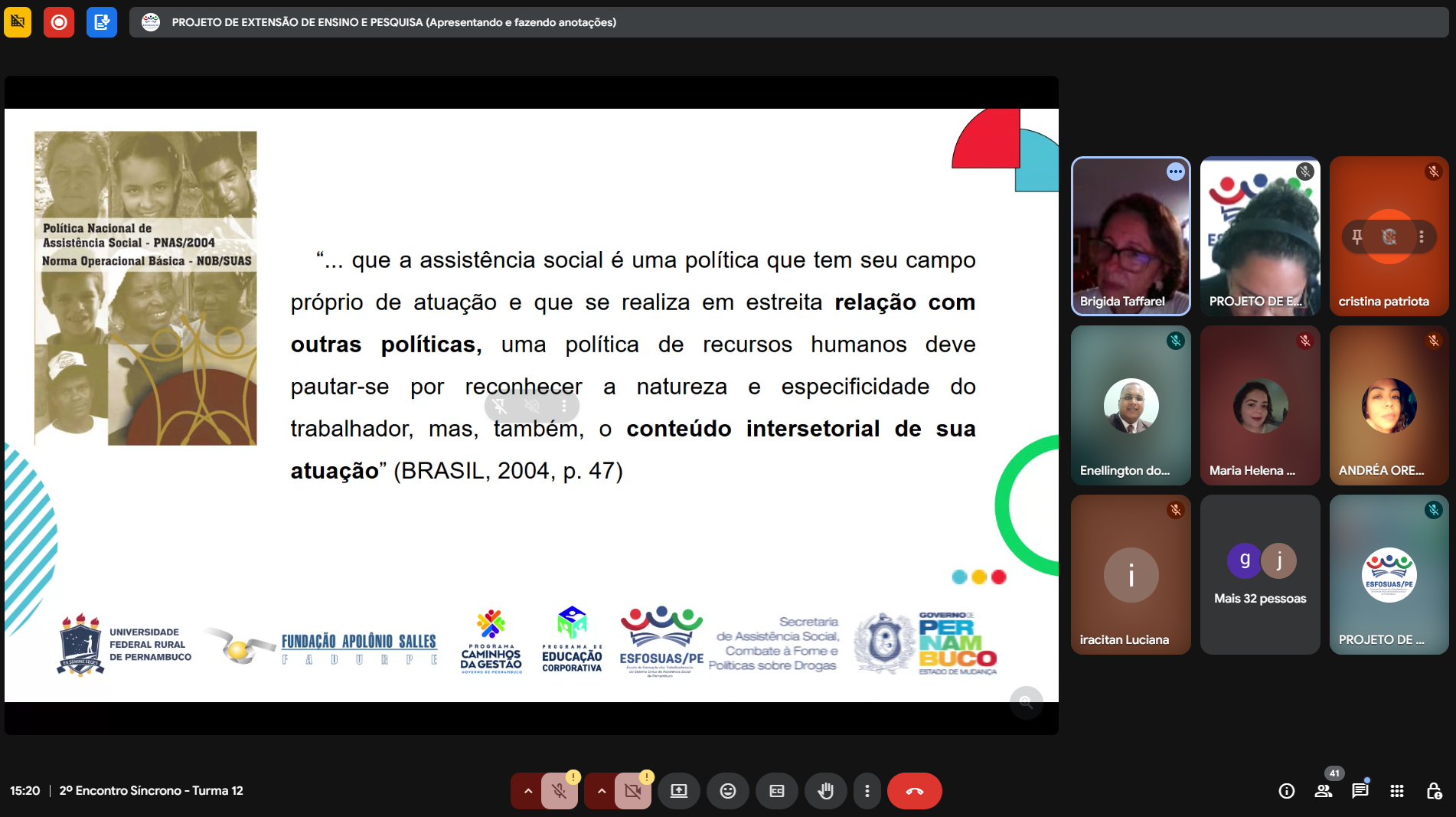Open the emoji reactions icon
1456x817 pixels.
point(728,791)
